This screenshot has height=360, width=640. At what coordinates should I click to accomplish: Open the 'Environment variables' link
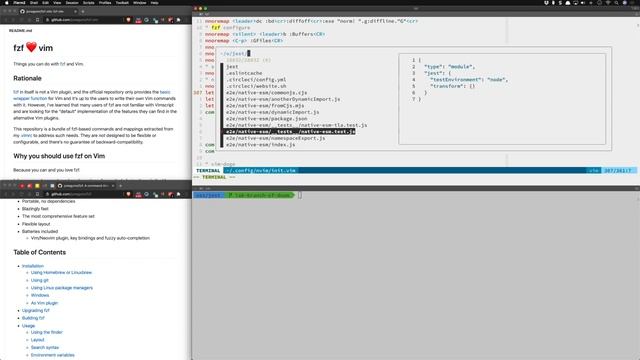click(x=53, y=355)
